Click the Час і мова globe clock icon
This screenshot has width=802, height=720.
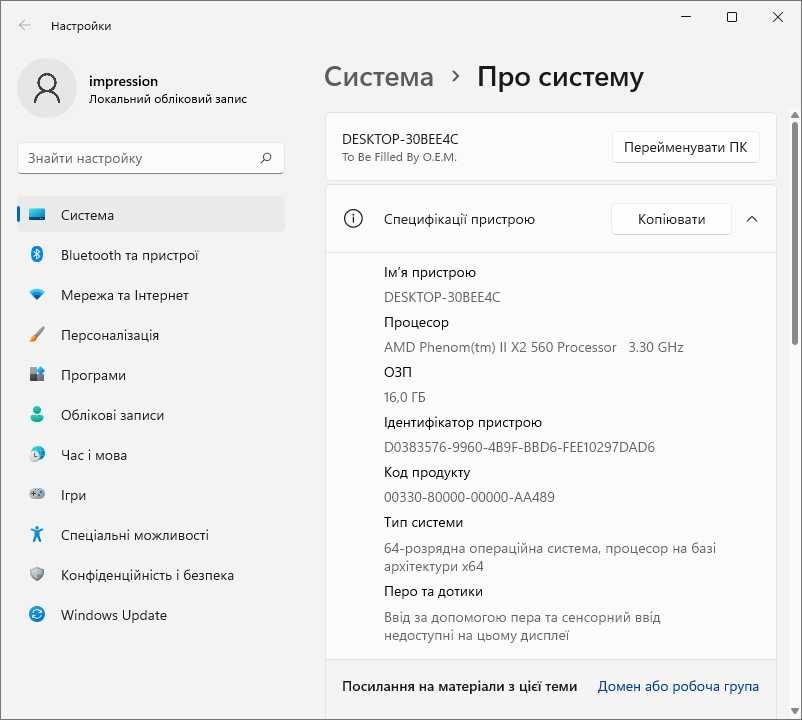37,454
